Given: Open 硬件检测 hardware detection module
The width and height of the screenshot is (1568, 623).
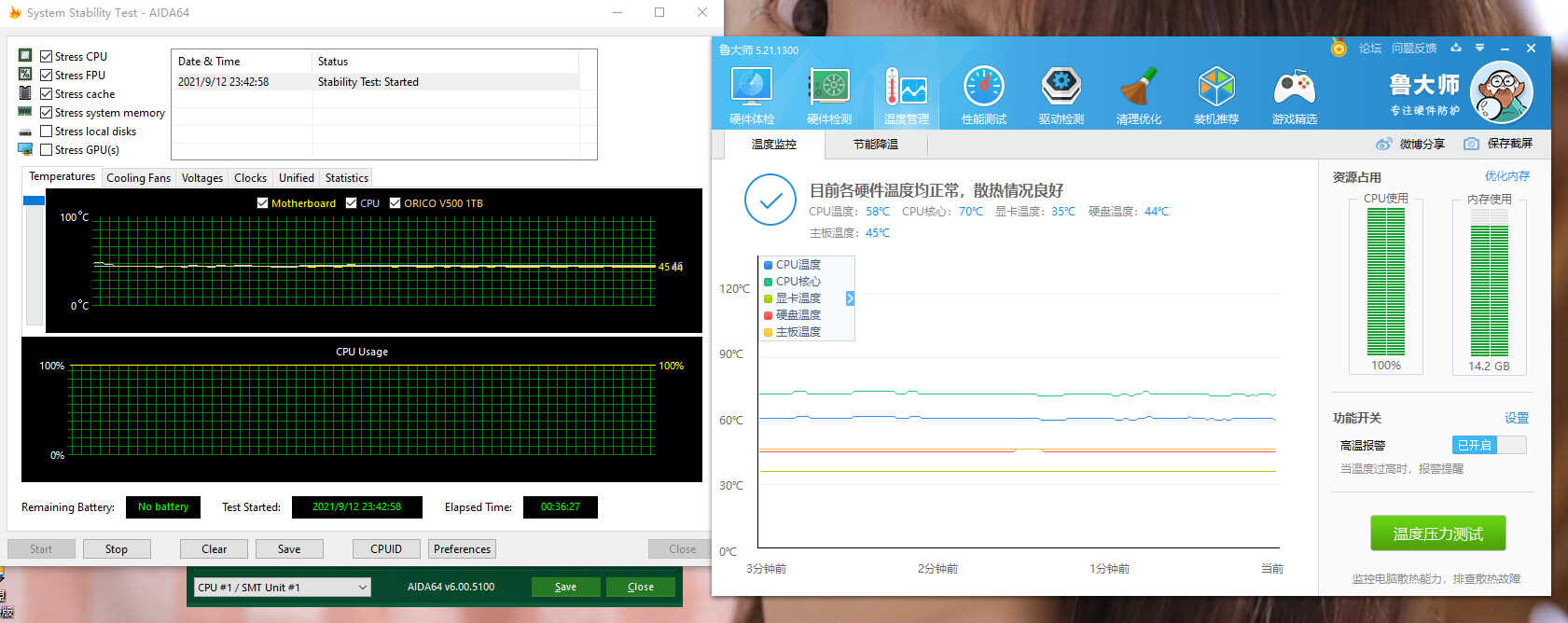Looking at the screenshot, I should click(x=829, y=95).
